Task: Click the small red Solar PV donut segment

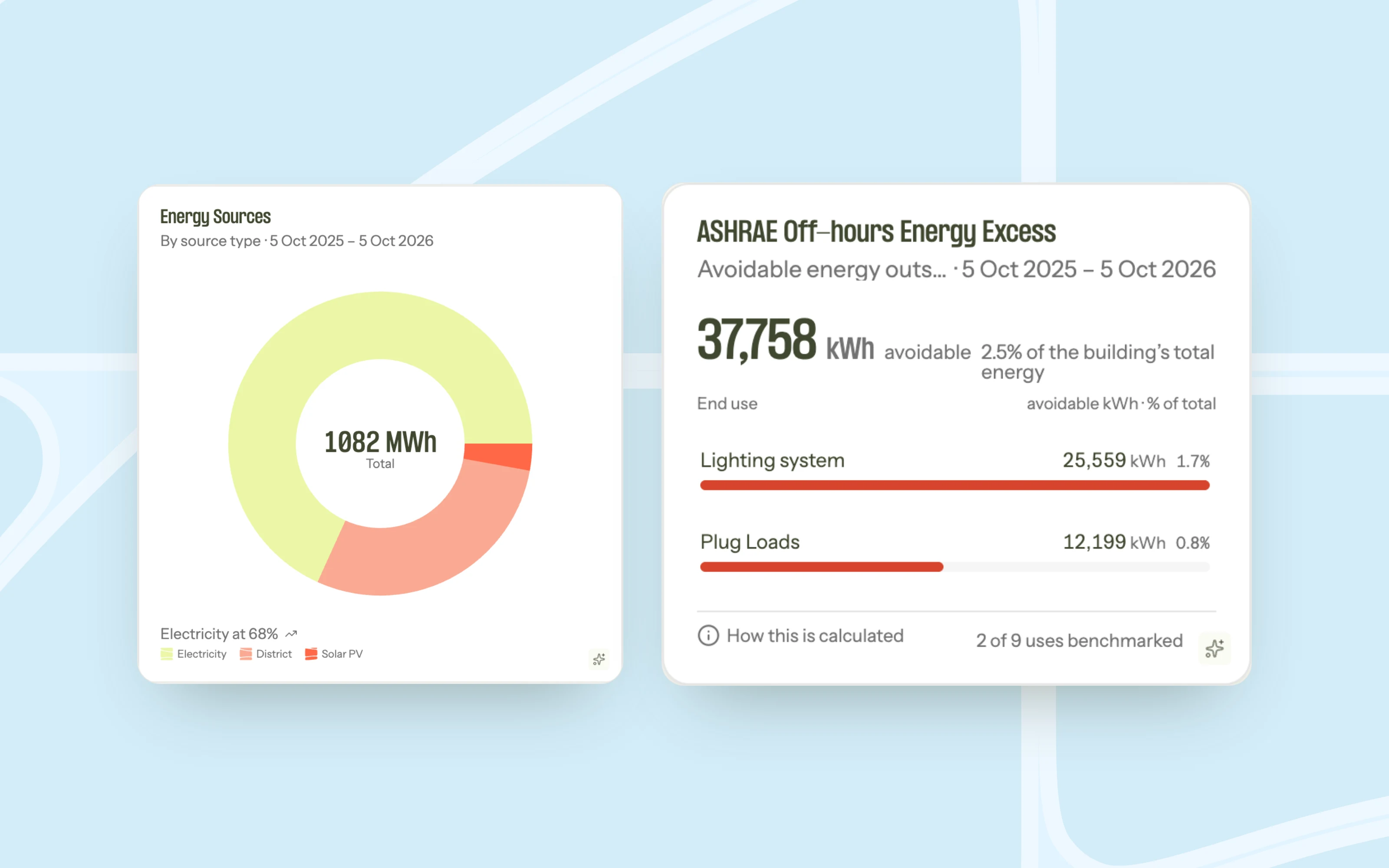Action: pos(498,455)
